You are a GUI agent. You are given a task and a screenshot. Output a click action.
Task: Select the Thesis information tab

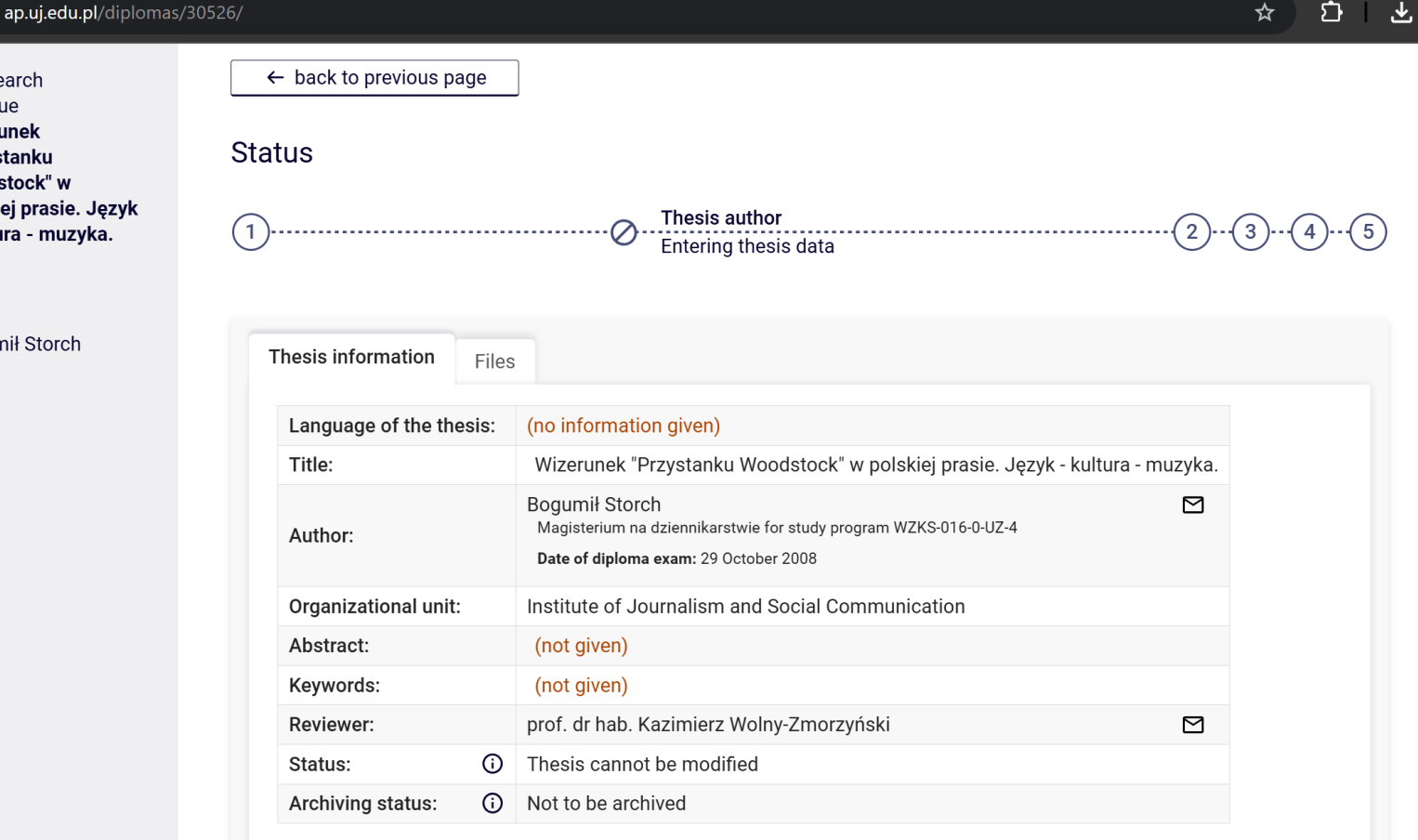coord(351,358)
